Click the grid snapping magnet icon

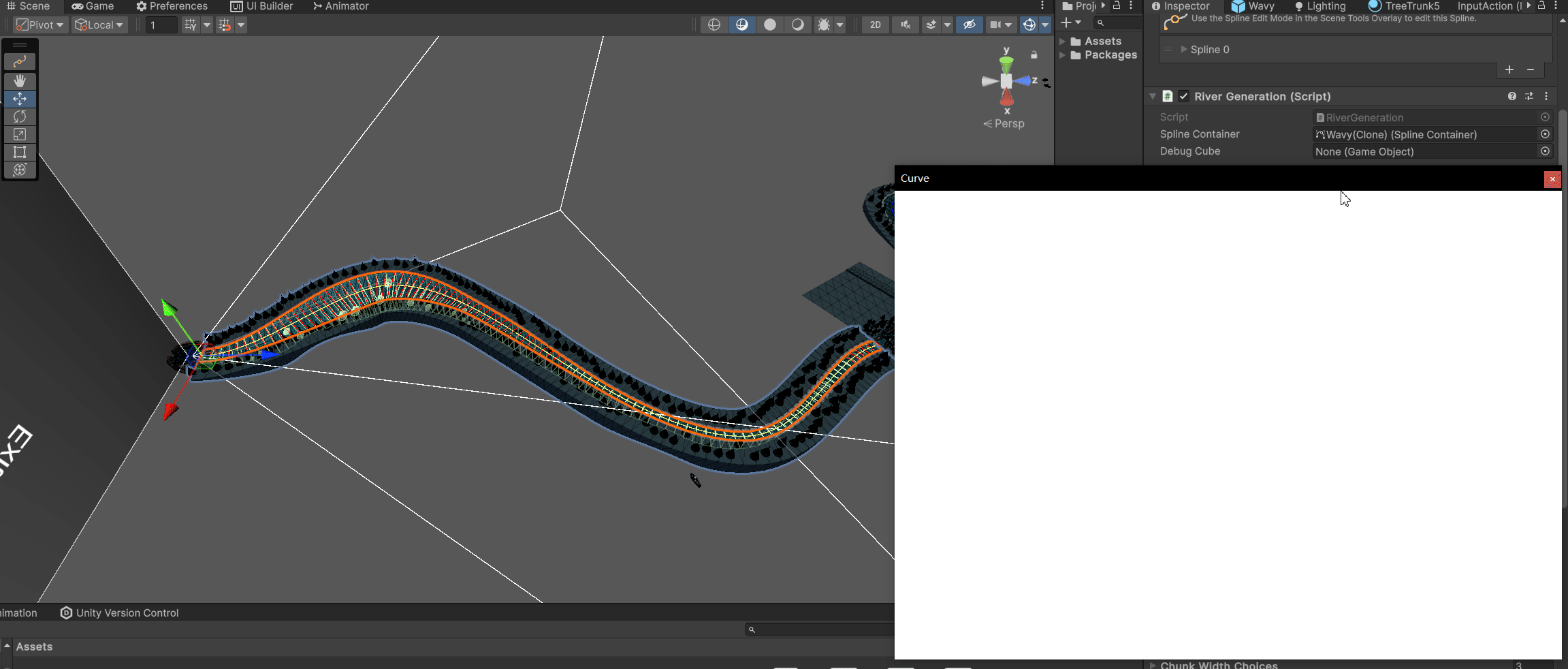224,25
